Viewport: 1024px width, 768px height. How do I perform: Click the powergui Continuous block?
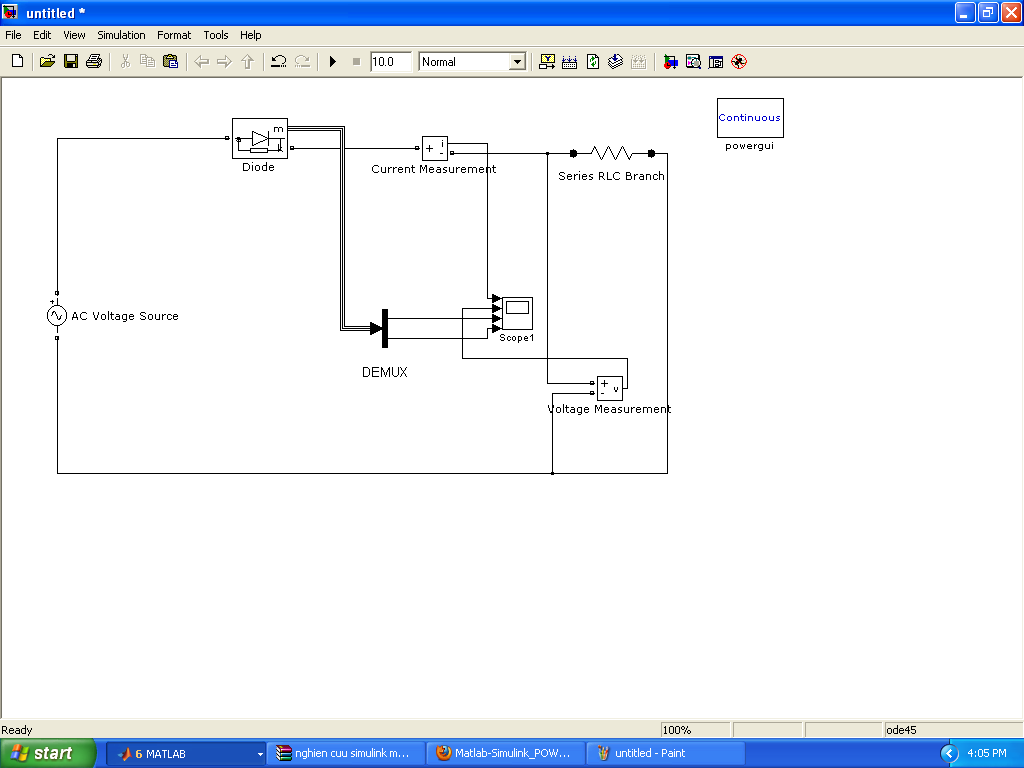pyautogui.click(x=749, y=118)
